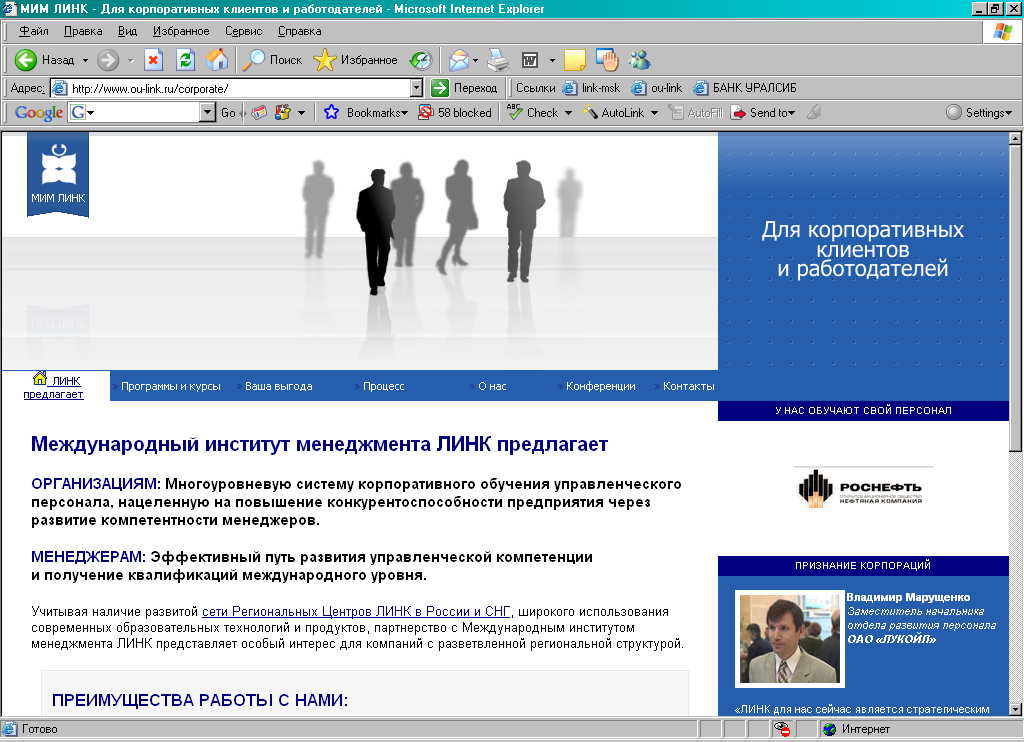Image resolution: width=1024 pixels, height=742 pixels.
Task: Open the Правка menu
Action: [x=83, y=31]
